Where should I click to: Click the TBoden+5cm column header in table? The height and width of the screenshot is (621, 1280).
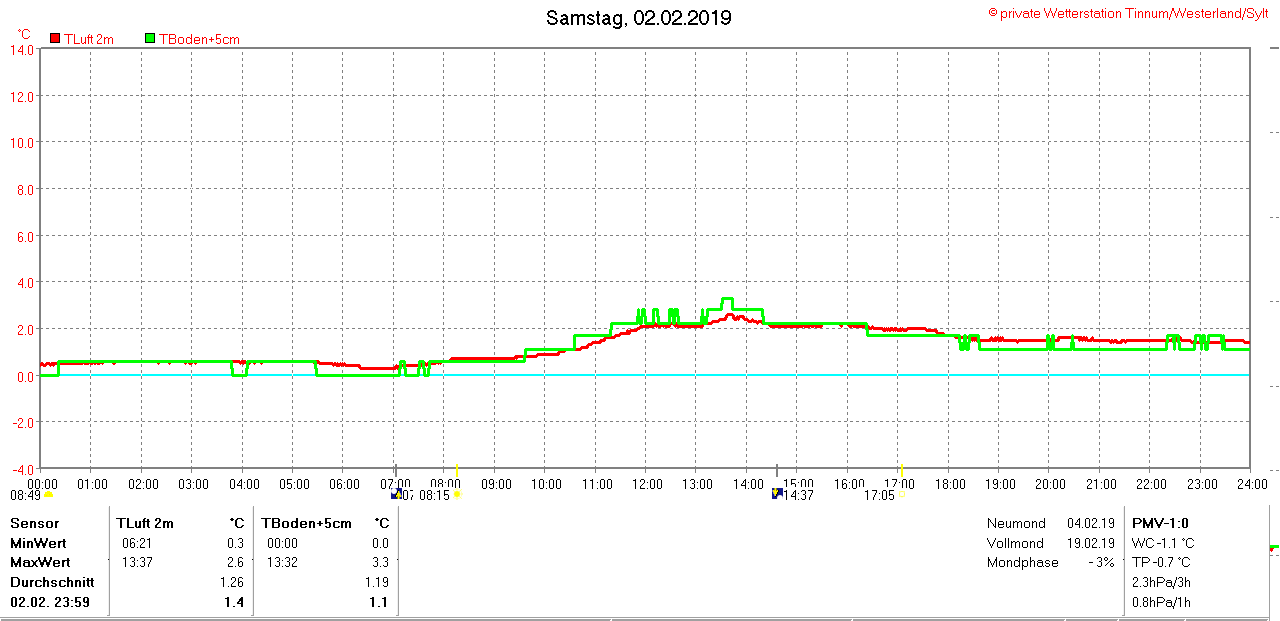(307, 523)
